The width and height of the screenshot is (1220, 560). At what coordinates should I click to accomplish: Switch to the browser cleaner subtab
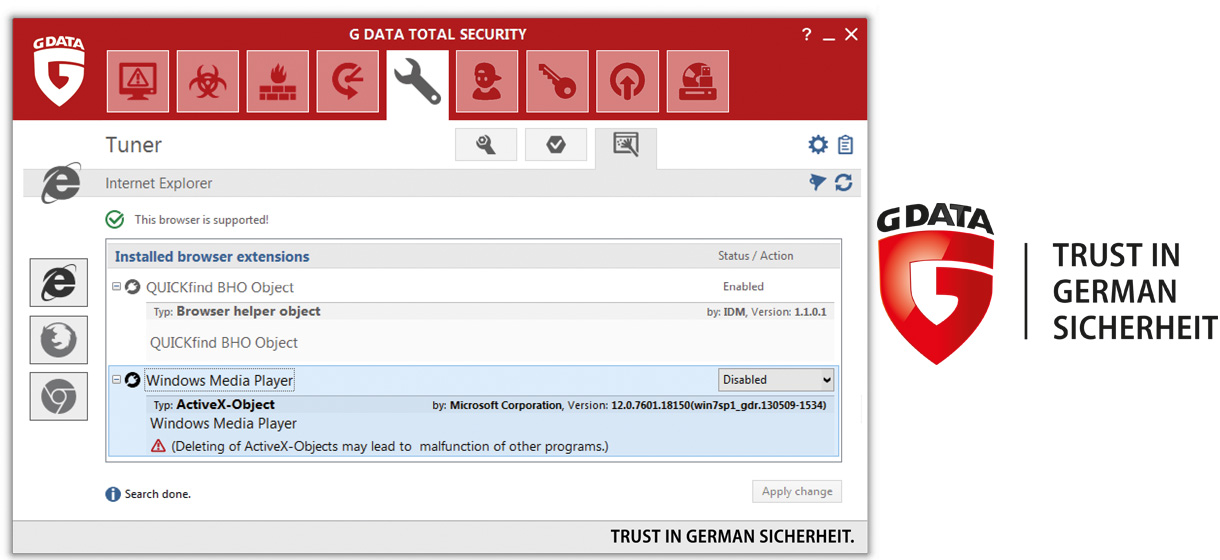(x=626, y=147)
